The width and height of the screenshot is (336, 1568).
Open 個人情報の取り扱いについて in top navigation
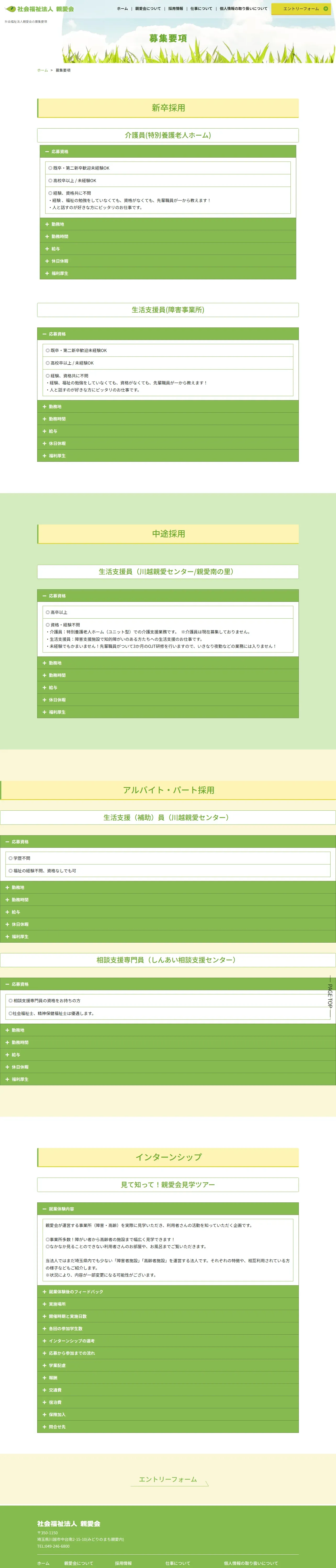point(243,9)
